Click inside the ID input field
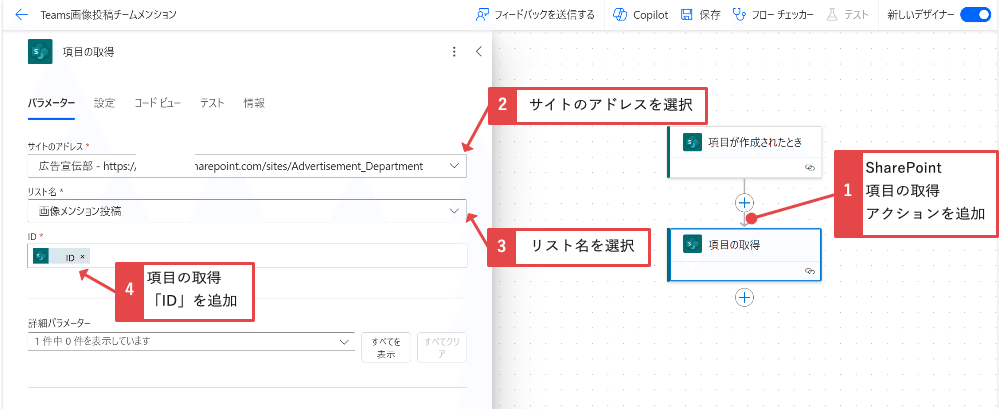 pyautogui.click(x=247, y=256)
